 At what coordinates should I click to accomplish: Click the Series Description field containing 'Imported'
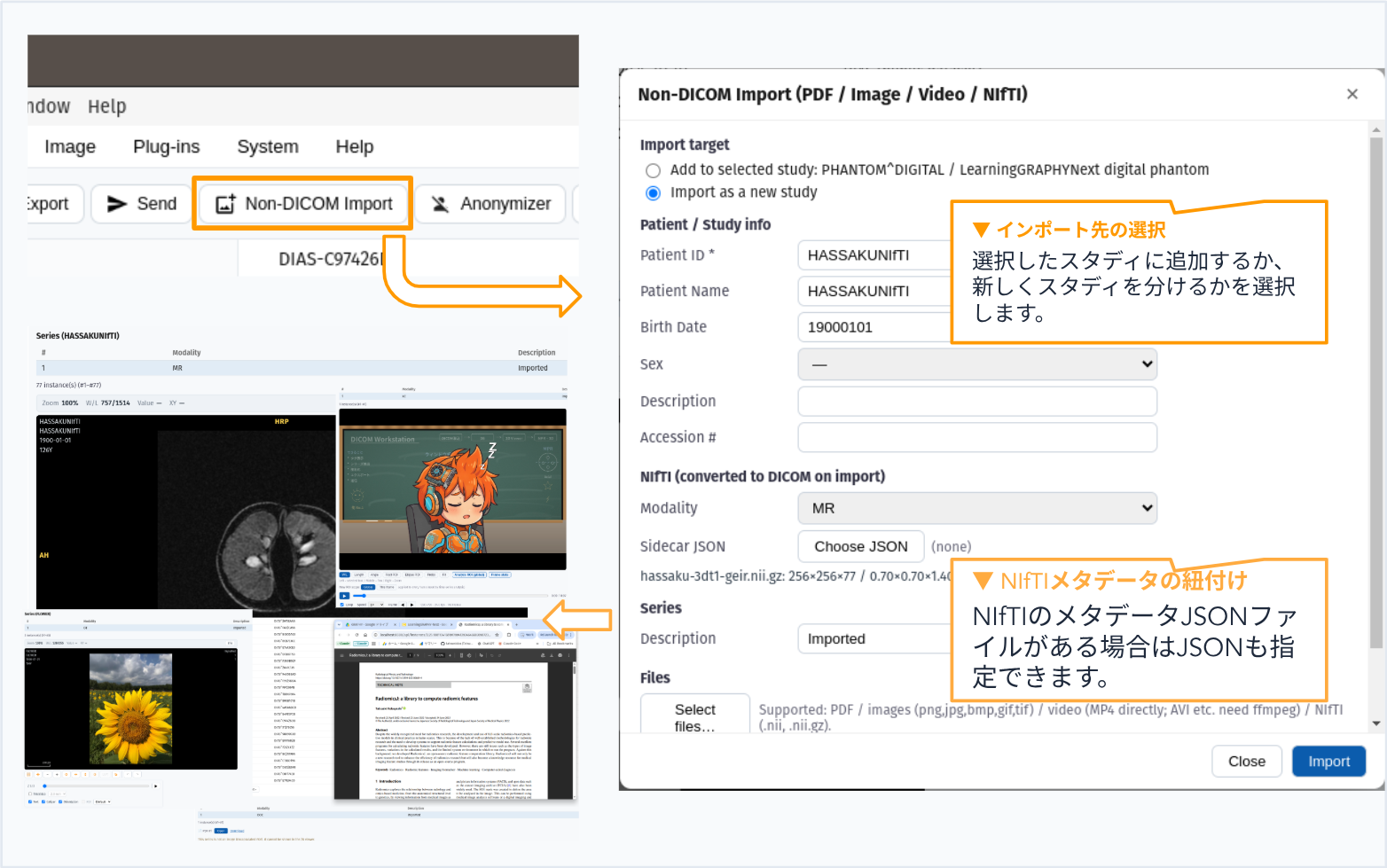point(874,639)
